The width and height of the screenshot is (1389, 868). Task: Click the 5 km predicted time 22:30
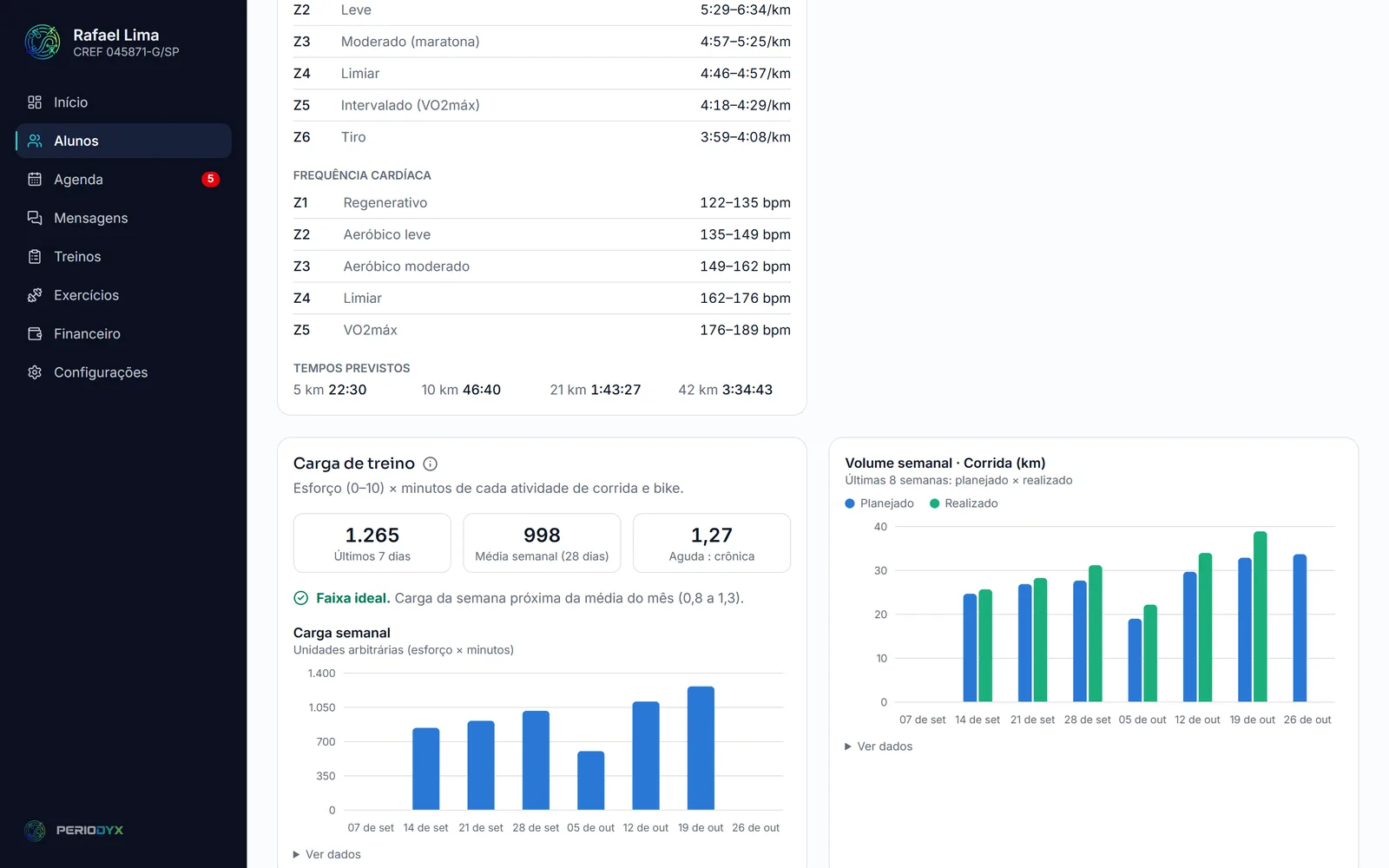point(347,390)
